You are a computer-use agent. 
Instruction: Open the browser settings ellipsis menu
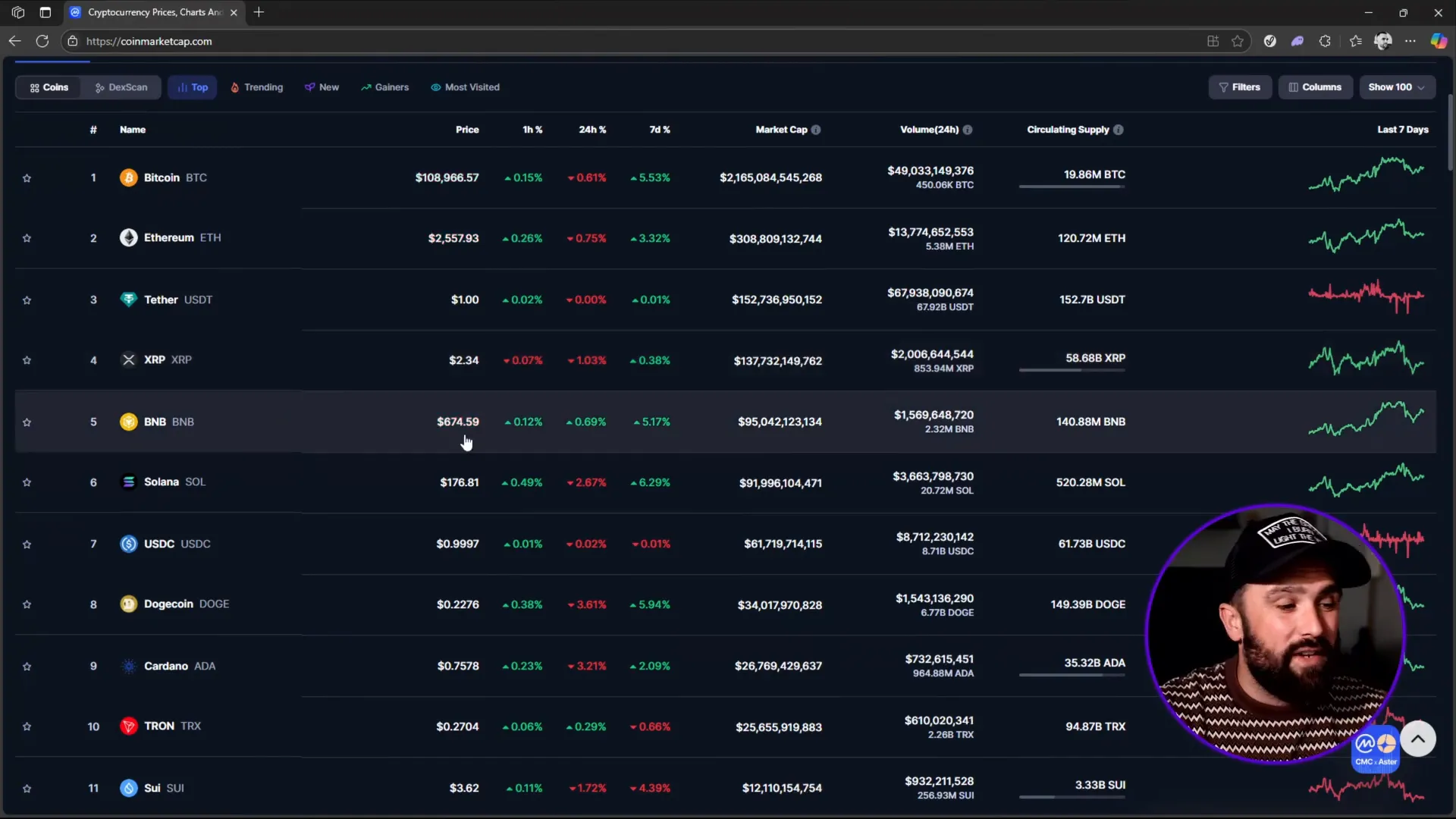[1410, 41]
